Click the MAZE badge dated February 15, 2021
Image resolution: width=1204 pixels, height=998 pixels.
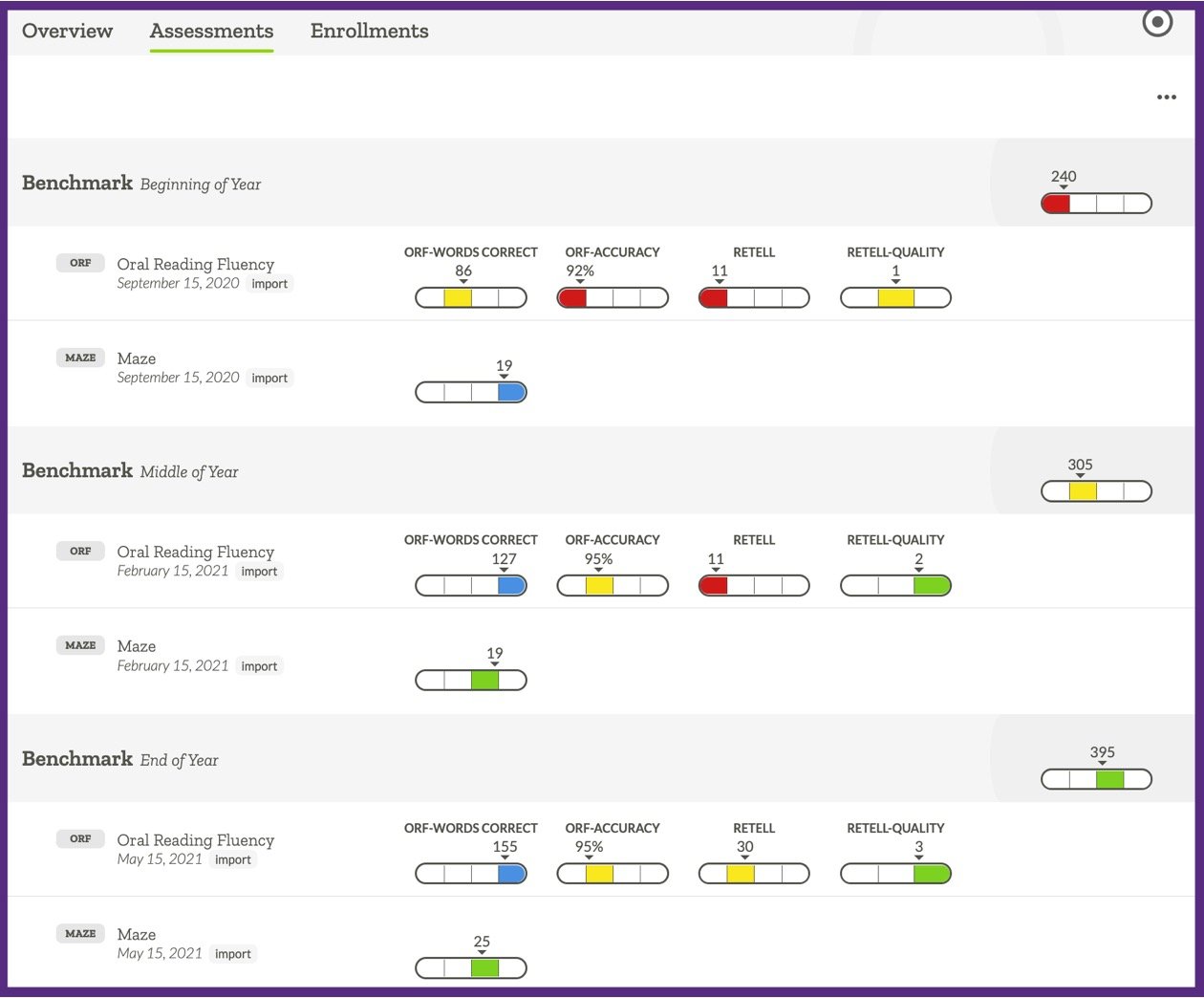(79, 645)
